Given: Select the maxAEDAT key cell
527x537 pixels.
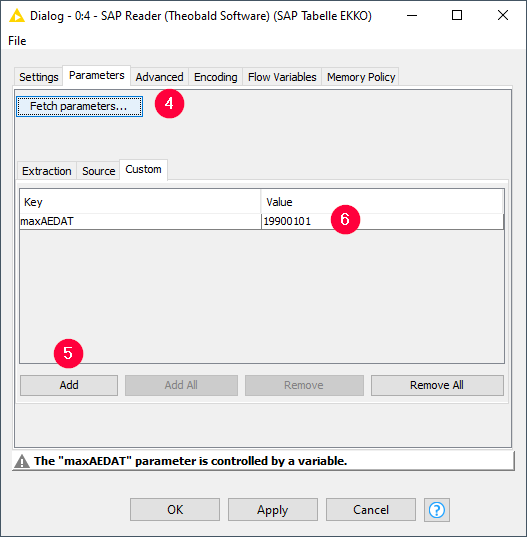Looking at the screenshot, I should pyautogui.click(x=140, y=221).
